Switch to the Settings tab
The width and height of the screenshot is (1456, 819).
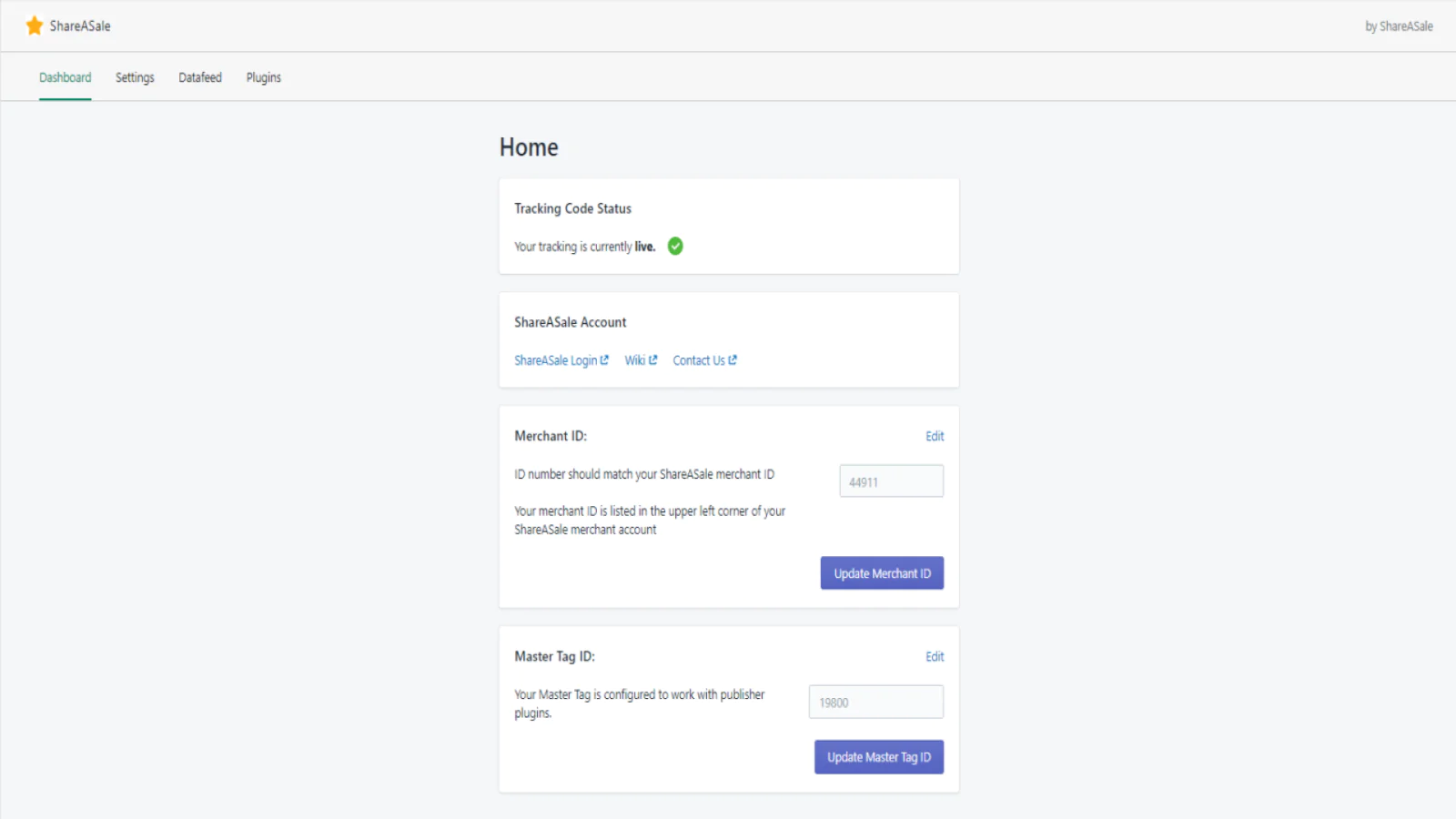coord(135,77)
